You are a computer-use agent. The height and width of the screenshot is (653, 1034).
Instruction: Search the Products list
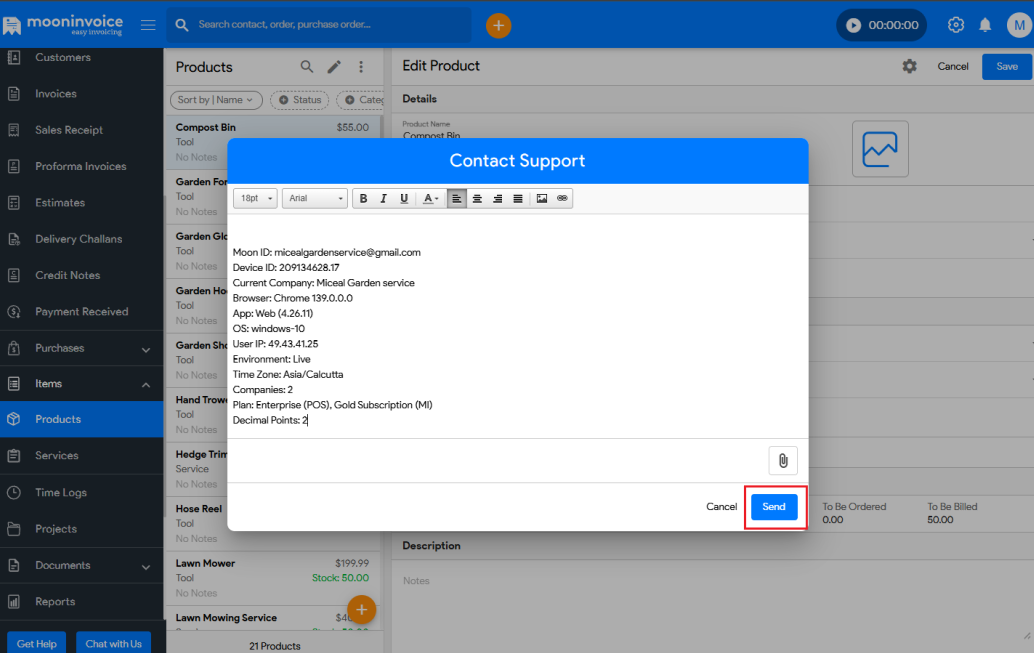[x=307, y=67]
